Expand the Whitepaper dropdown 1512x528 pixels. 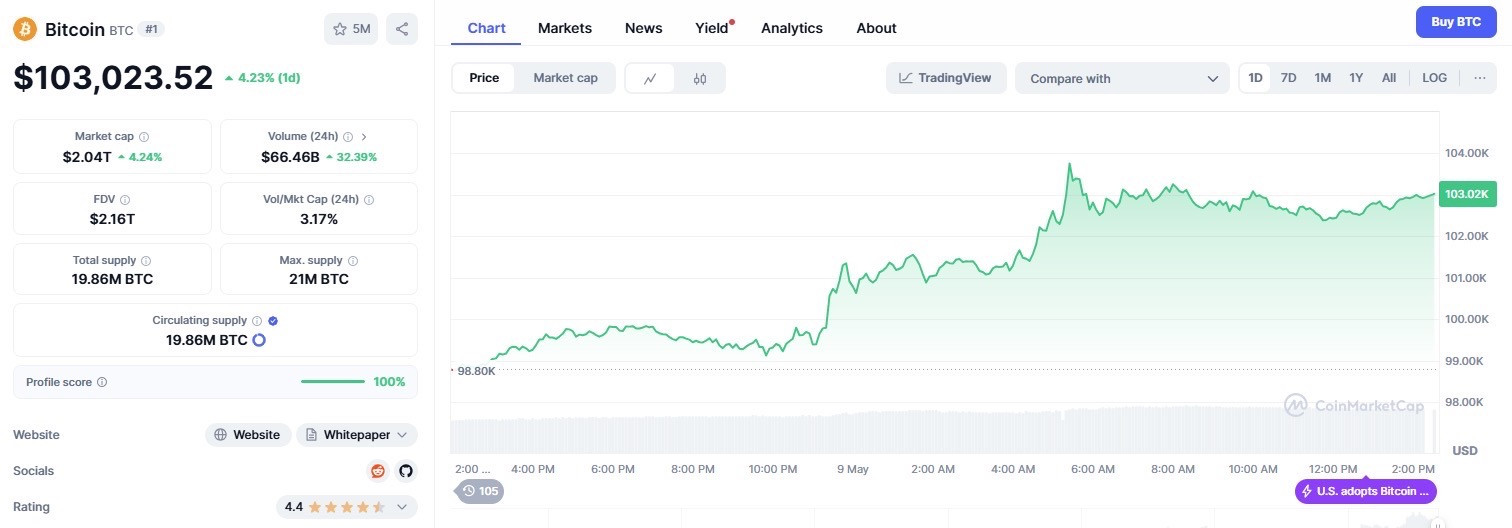(357, 435)
